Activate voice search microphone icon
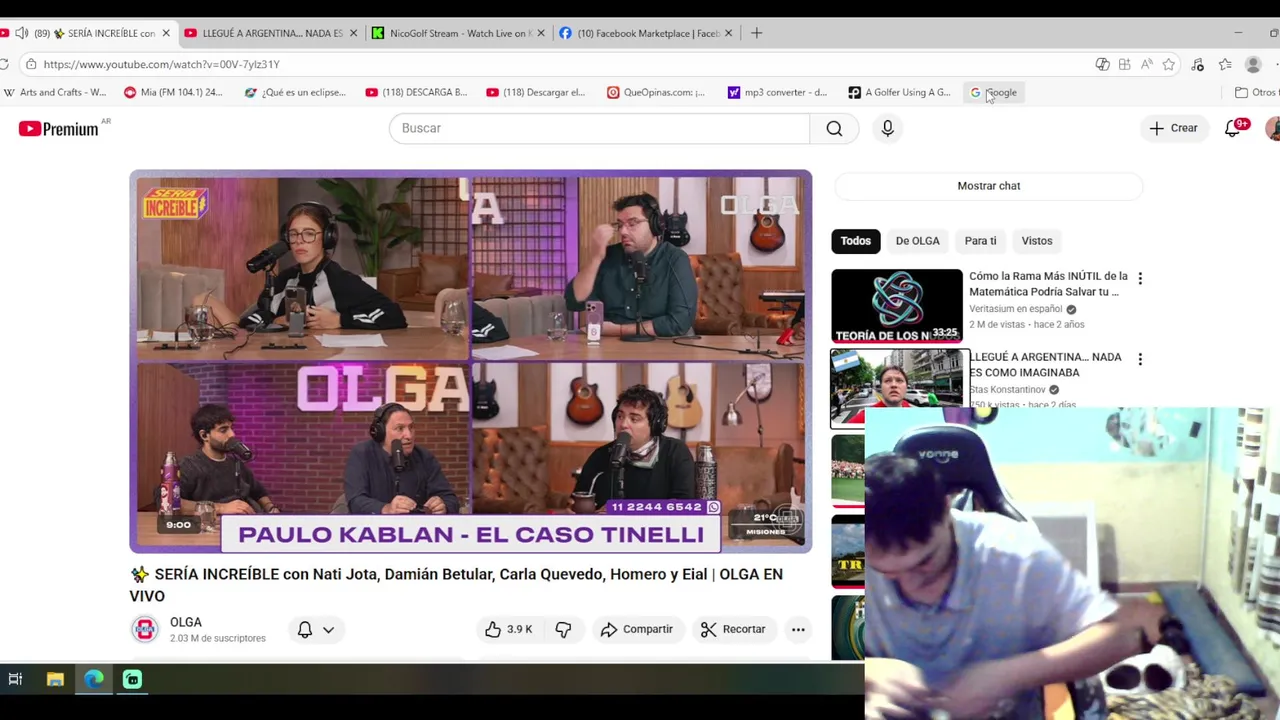Screen dimensions: 1280x720 887,128
